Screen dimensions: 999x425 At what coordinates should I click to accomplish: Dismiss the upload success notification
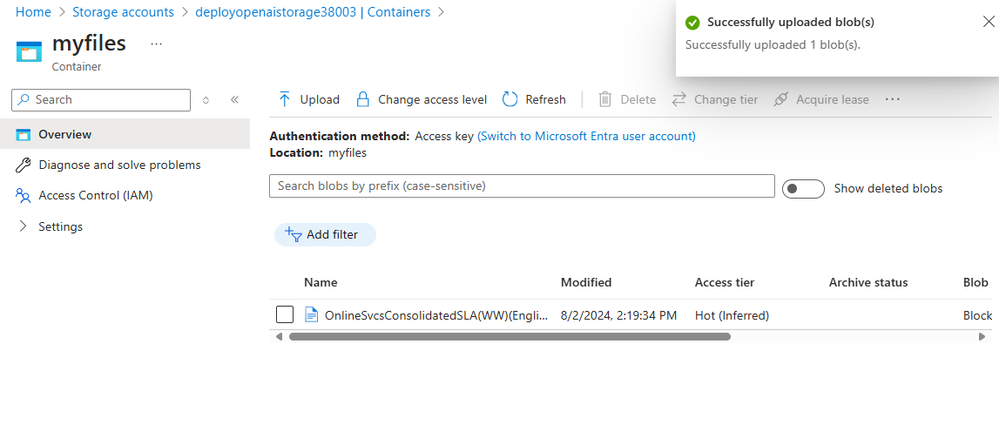pyautogui.click(x=988, y=22)
